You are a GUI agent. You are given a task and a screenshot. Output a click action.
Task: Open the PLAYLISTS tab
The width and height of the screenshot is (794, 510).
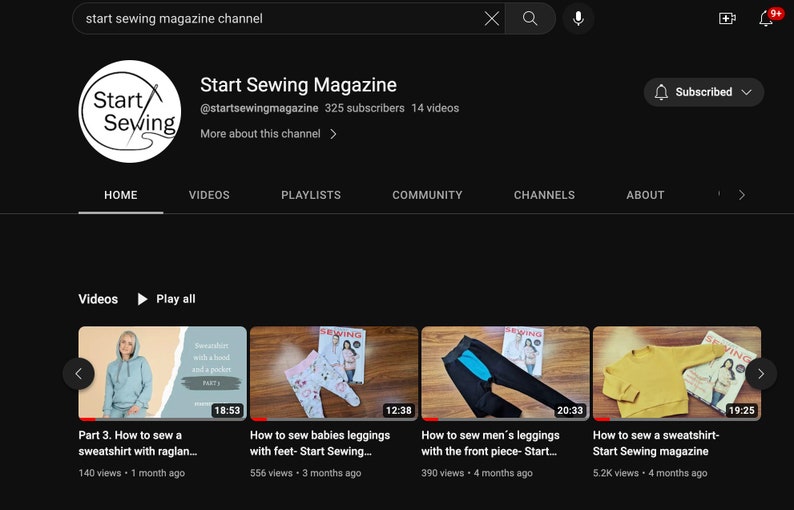point(311,195)
